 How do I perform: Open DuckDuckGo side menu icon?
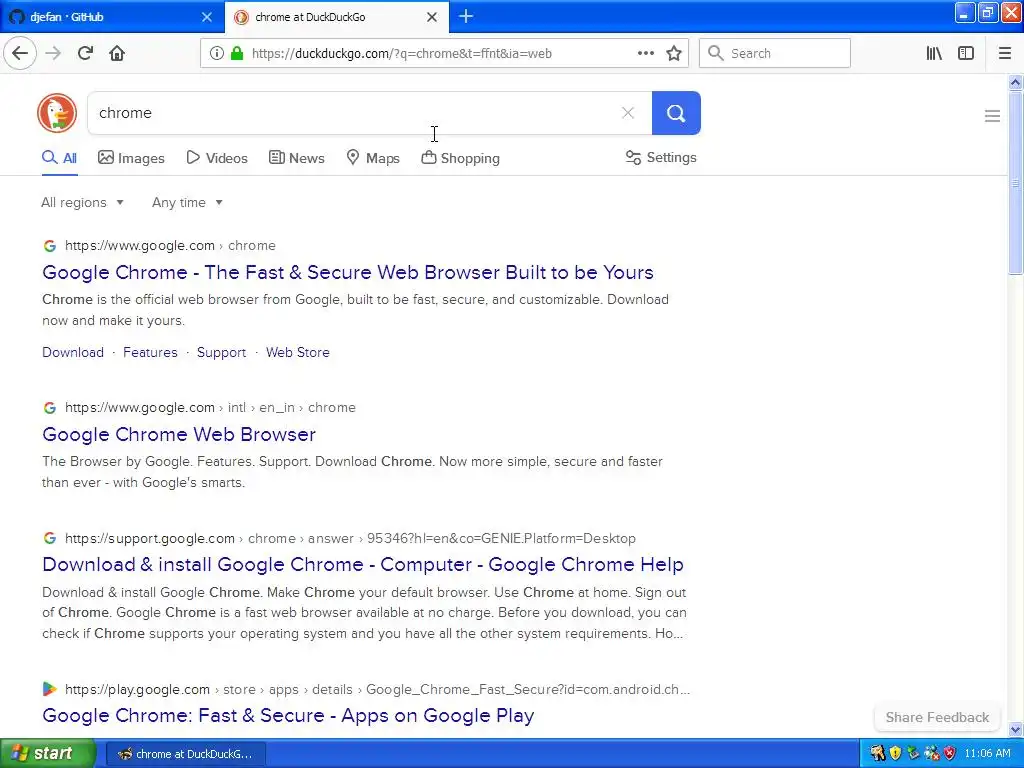pos(992,116)
